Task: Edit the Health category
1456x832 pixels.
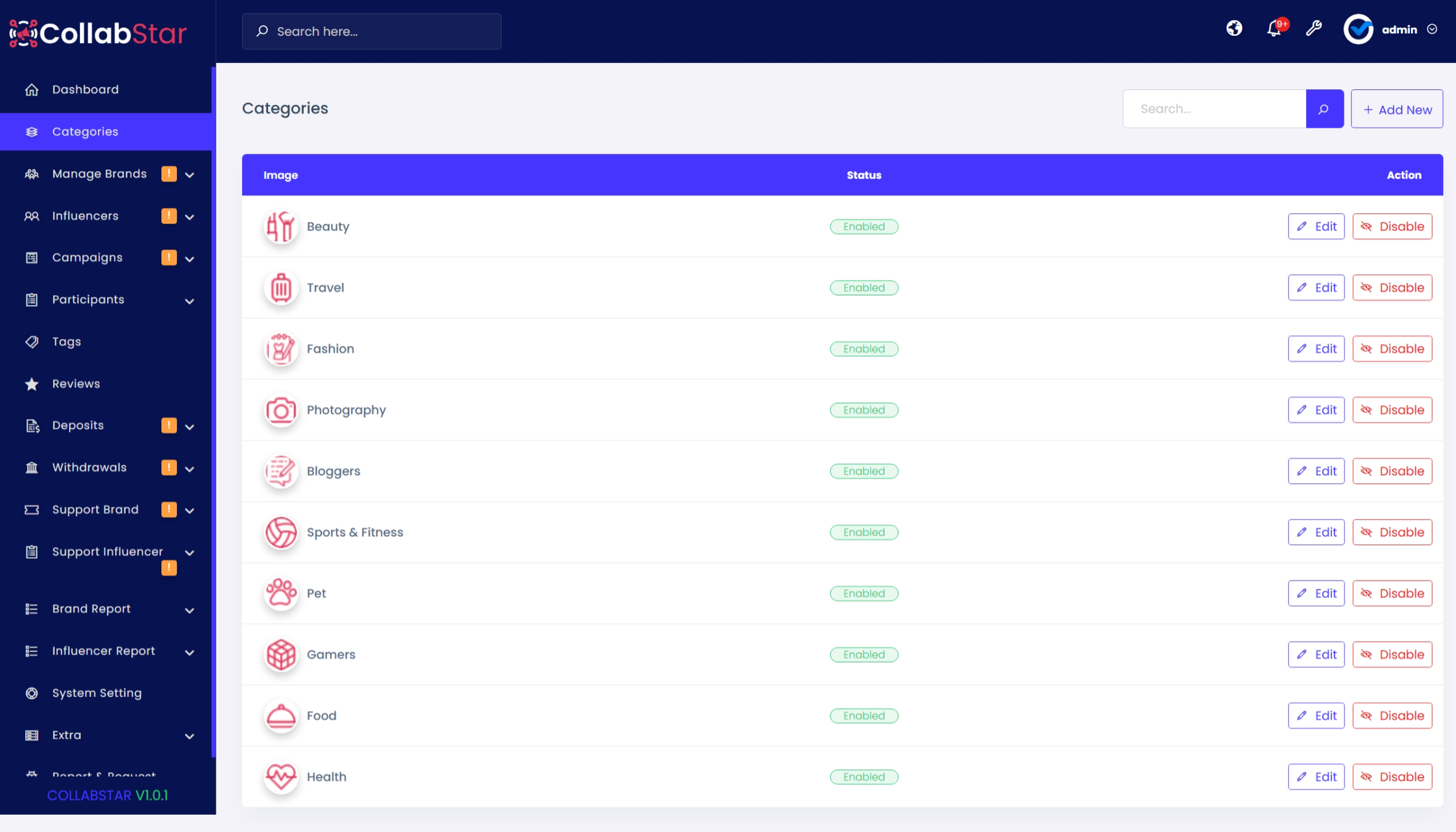Action: 1316,777
